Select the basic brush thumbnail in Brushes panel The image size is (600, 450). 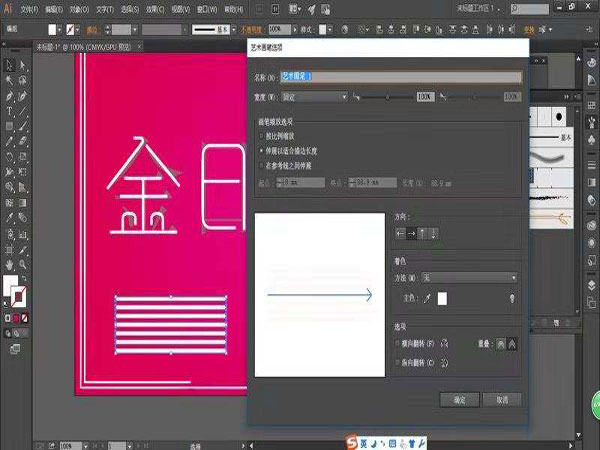click(551, 137)
